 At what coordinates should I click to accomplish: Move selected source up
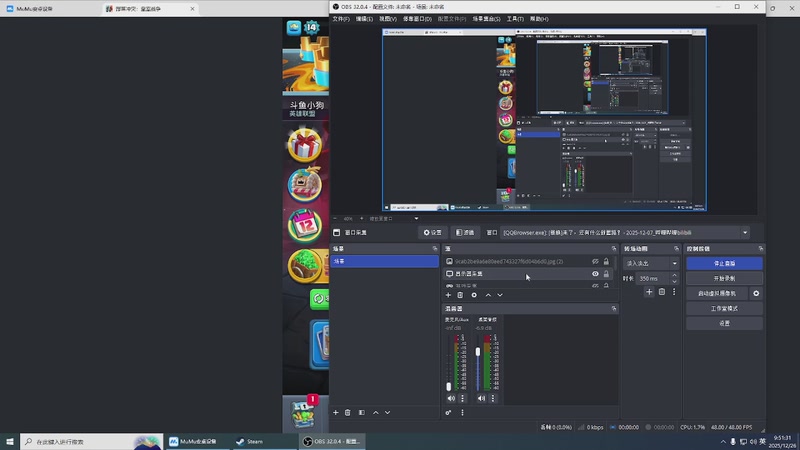pyautogui.click(x=488, y=295)
